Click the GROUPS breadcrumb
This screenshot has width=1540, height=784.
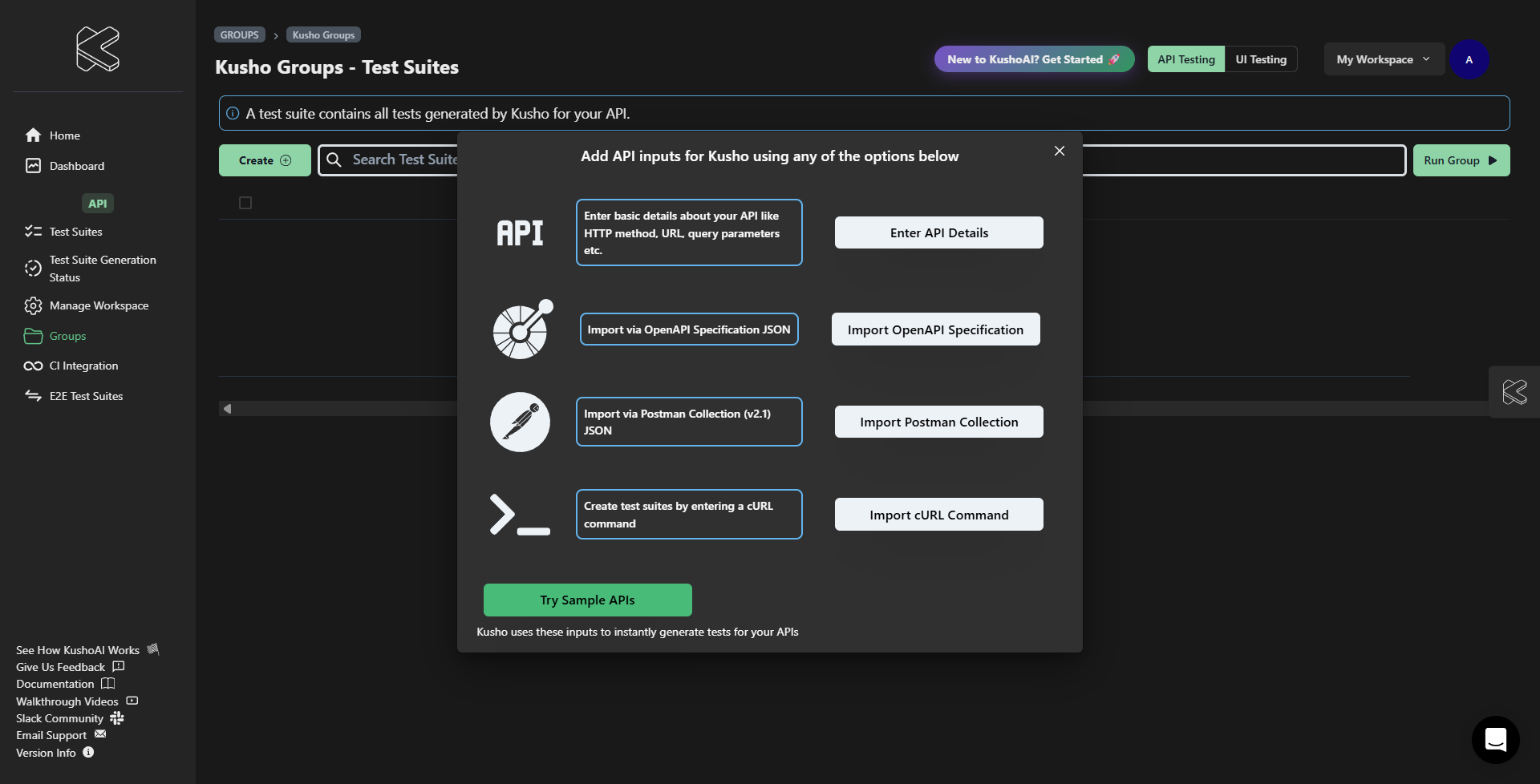click(239, 34)
